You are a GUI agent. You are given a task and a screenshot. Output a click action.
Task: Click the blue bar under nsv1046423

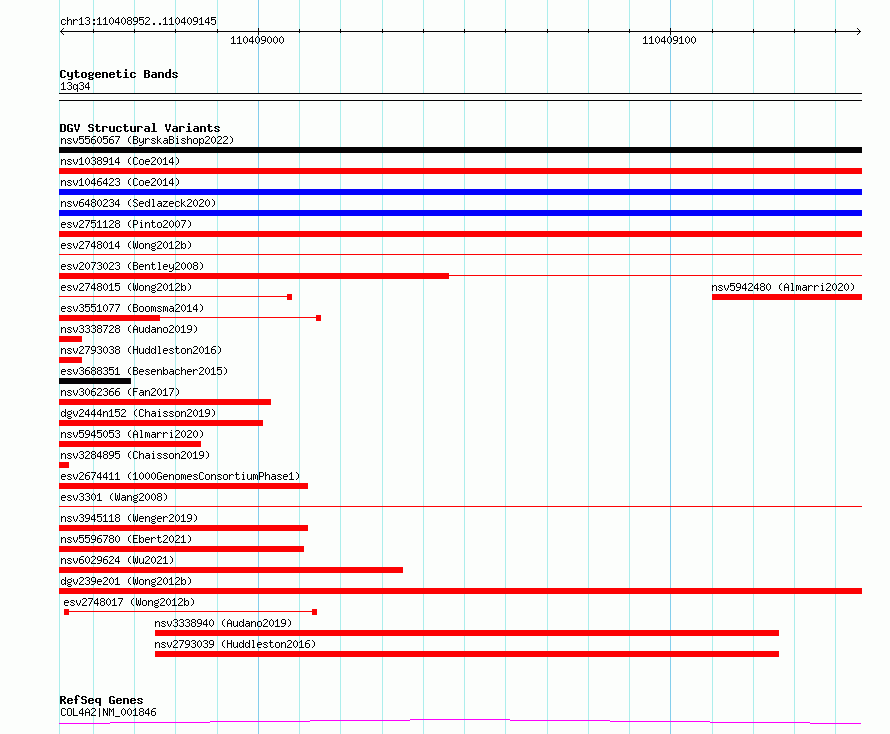pos(460,192)
